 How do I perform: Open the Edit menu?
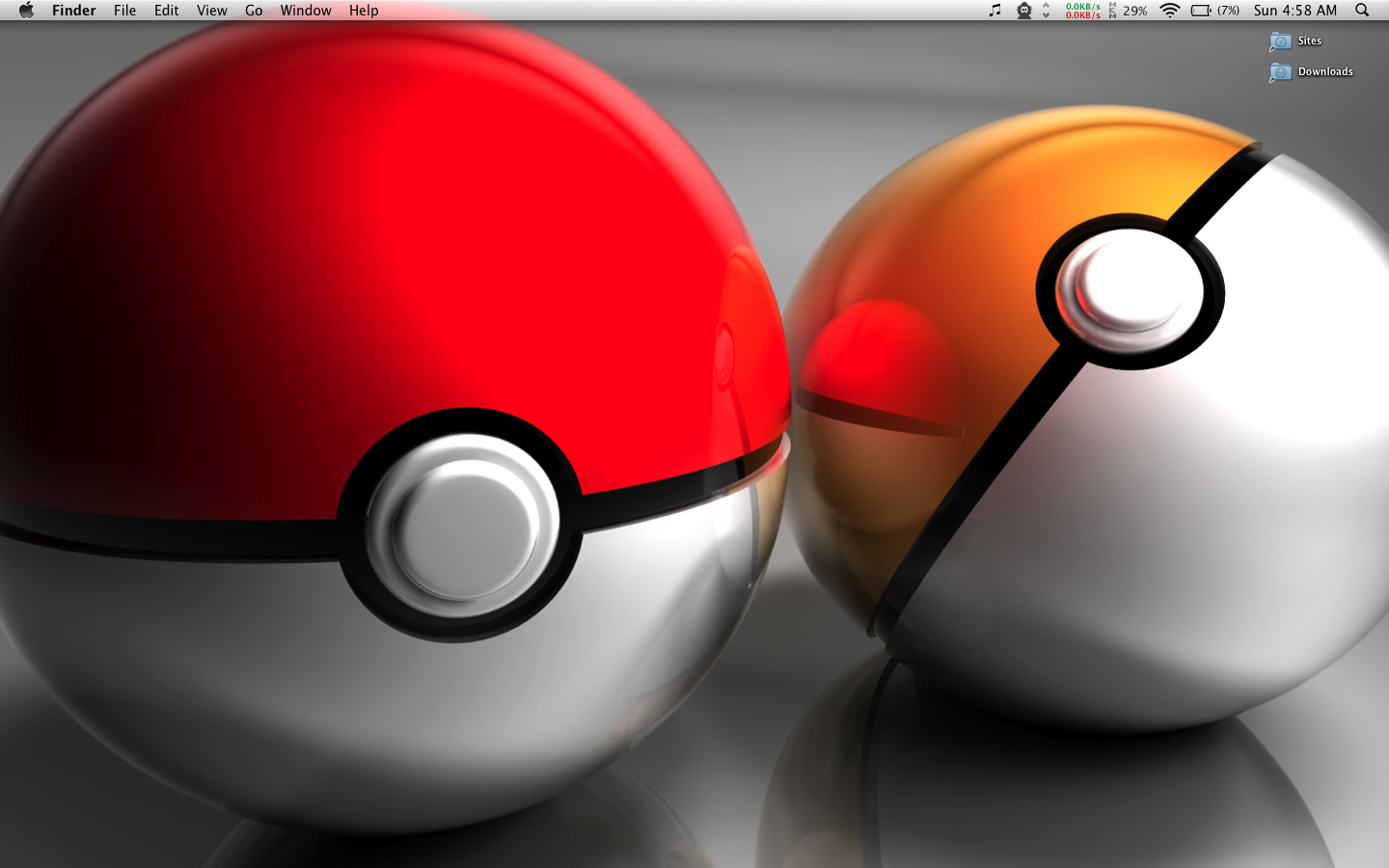coord(167,11)
